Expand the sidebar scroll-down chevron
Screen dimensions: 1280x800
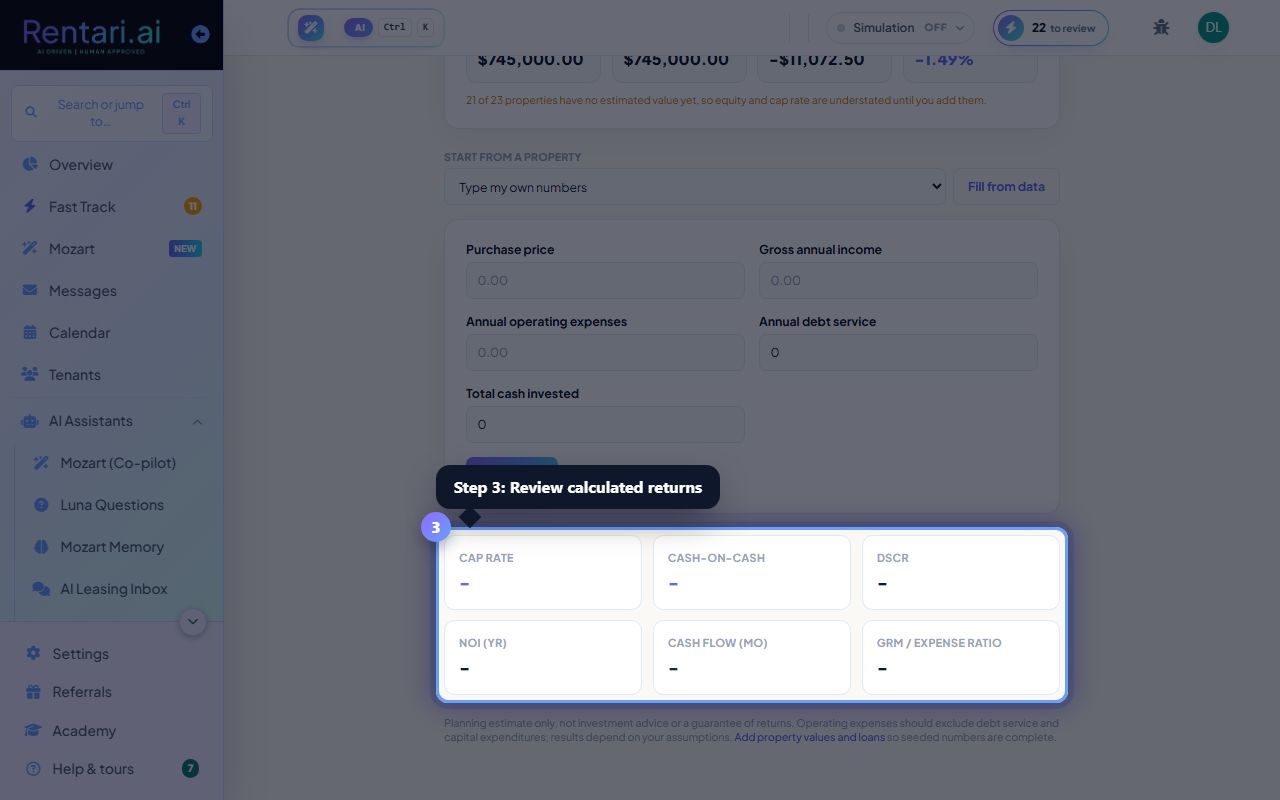pos(193,622)
